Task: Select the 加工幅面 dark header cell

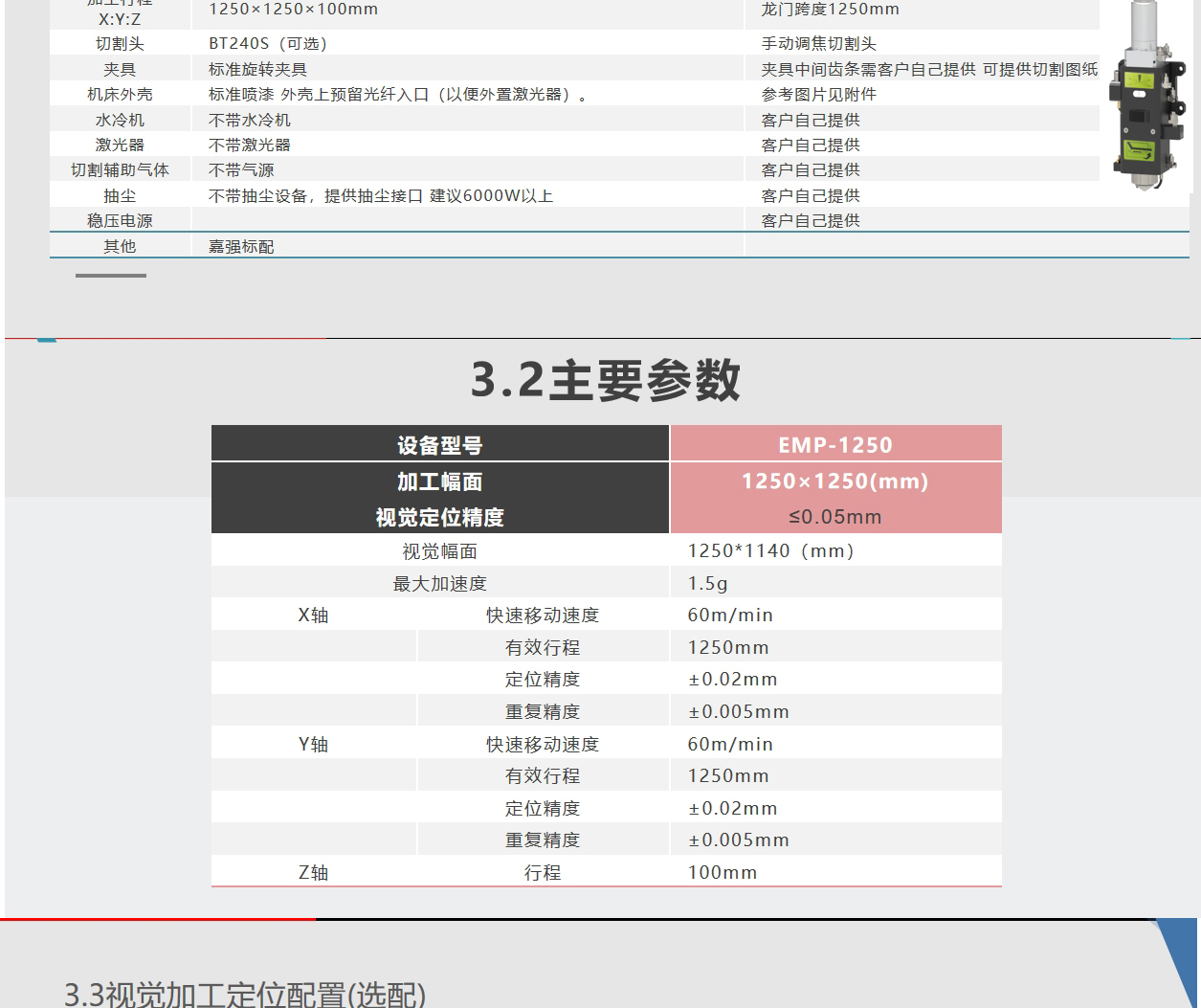Action: 439,482
